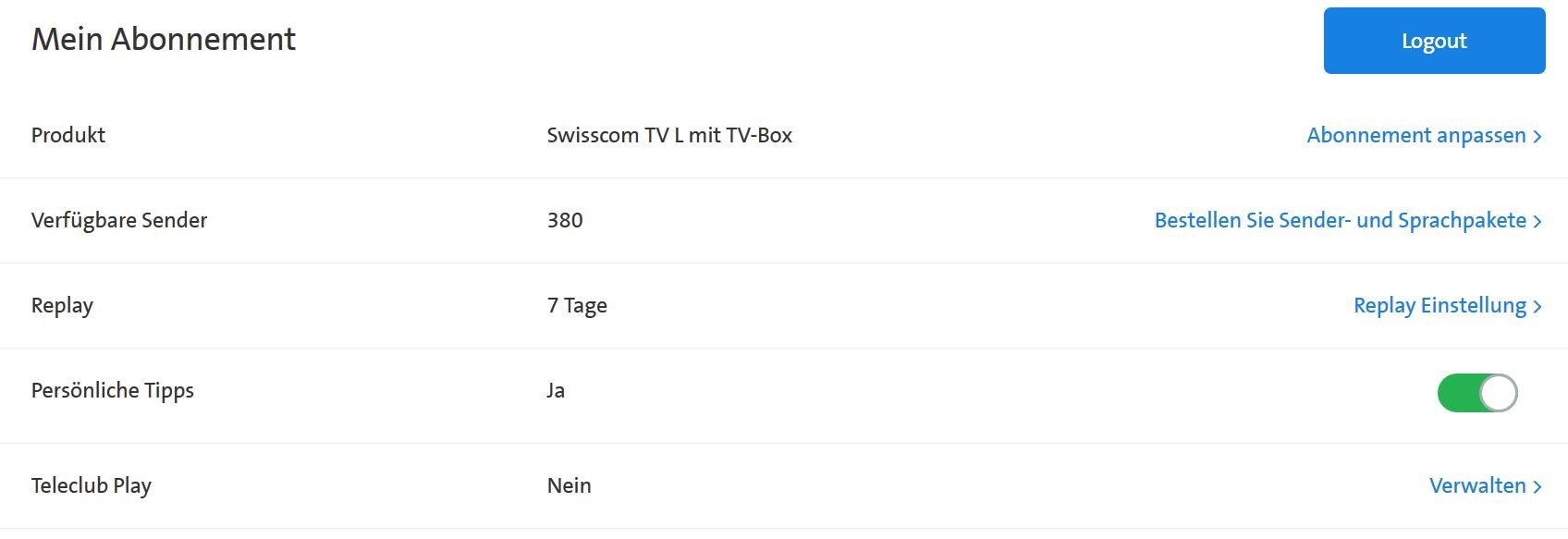Open Bestellen Sie Sender- und Sprachpakete link
This screenshot has width=1568, height=539.
pos(1340,220)
